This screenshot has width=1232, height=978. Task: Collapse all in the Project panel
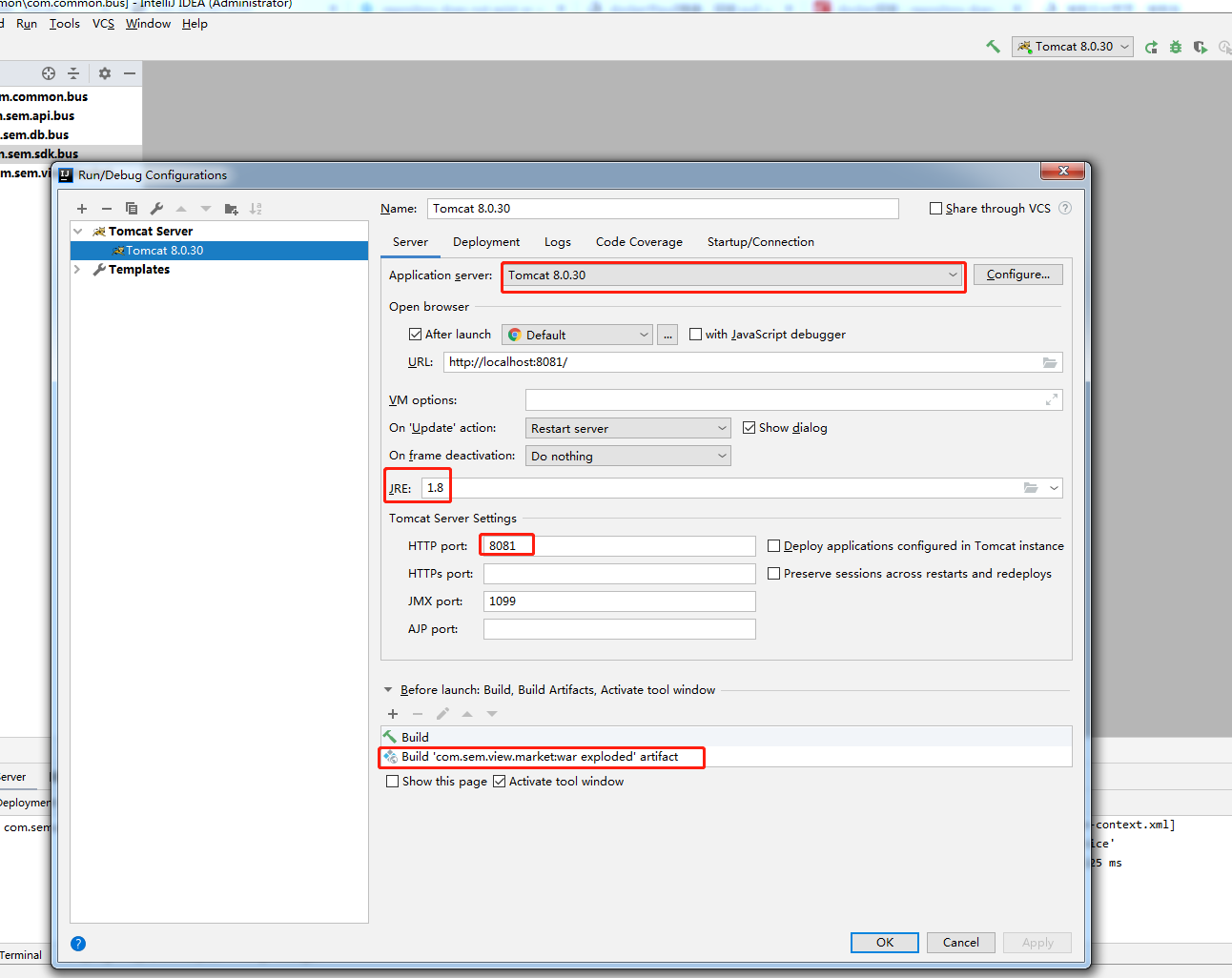tap(73, 73)
